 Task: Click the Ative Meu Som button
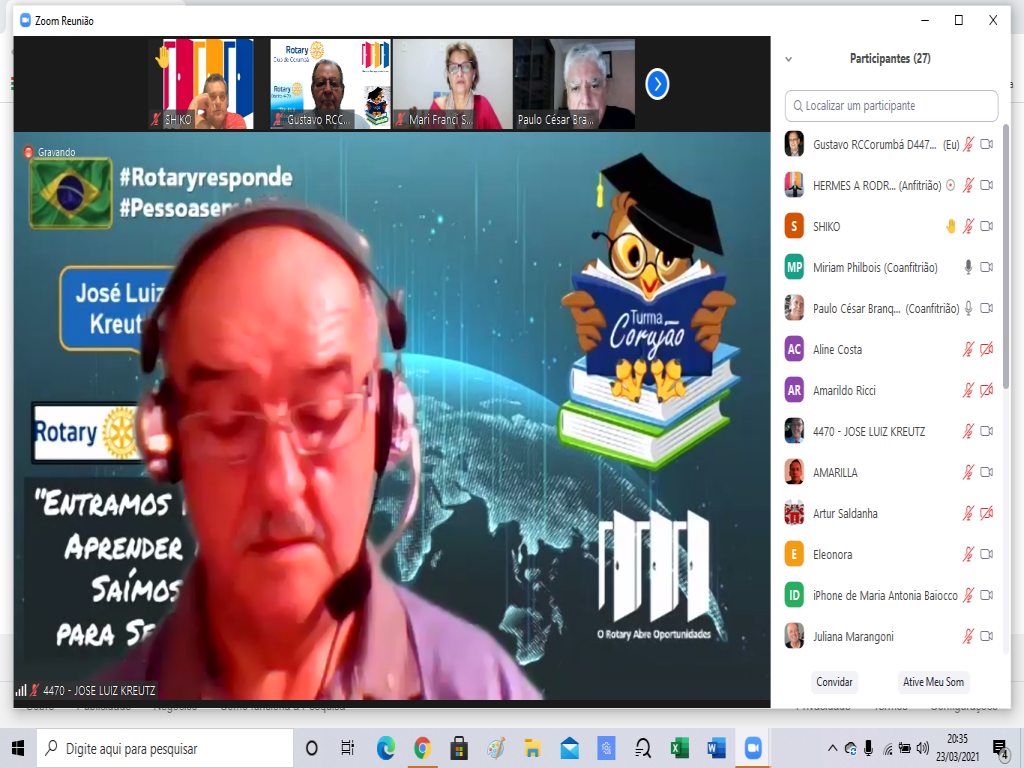933,682
